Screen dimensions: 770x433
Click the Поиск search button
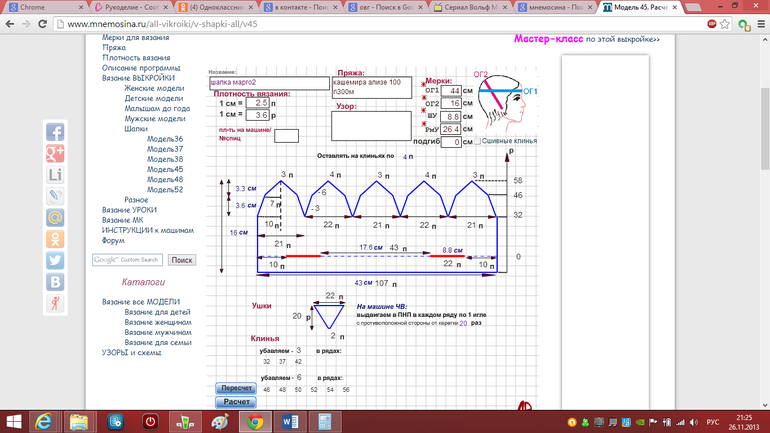pyautogui.click(x=182, y=260)
